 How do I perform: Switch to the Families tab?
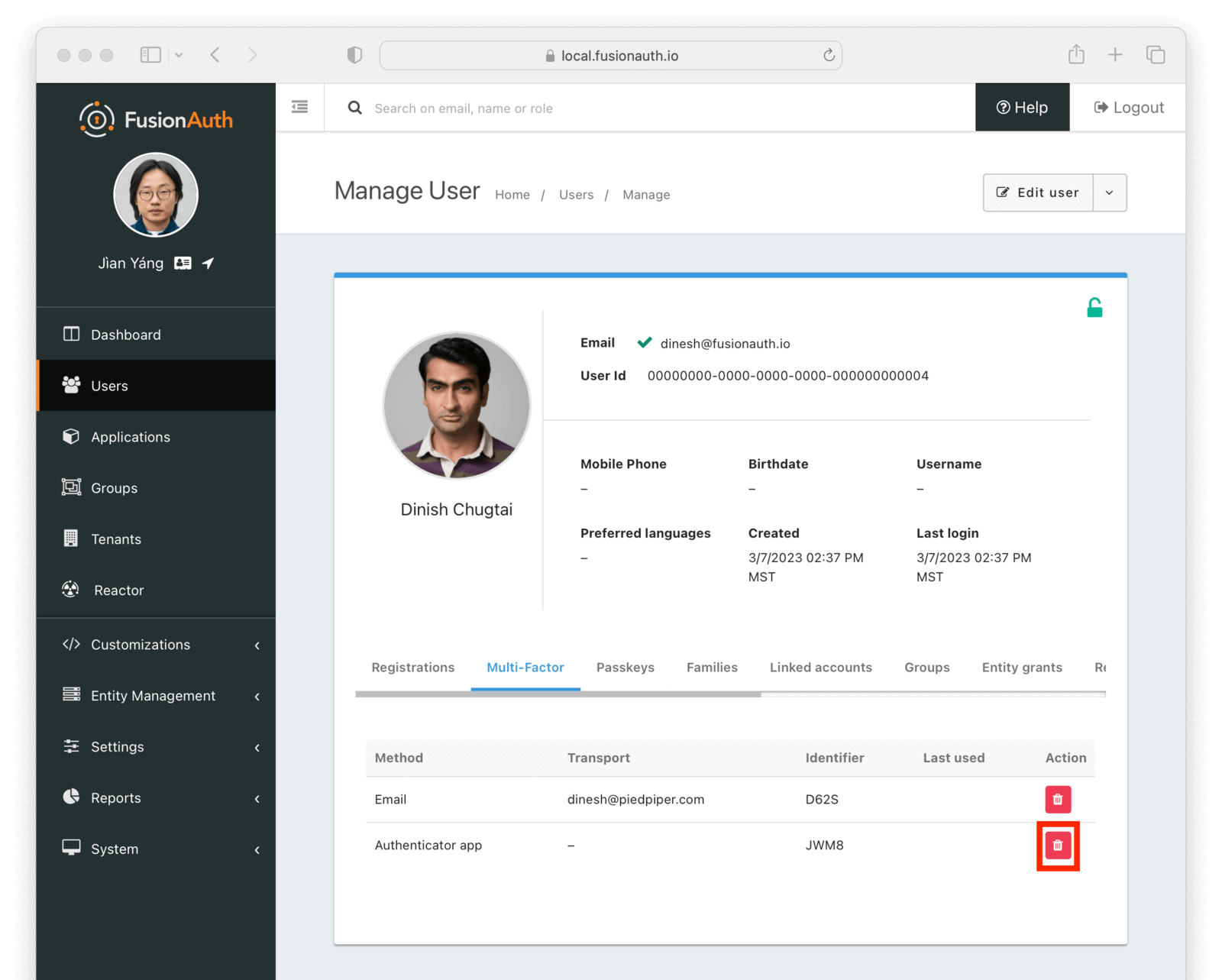(x=712, y=667)
